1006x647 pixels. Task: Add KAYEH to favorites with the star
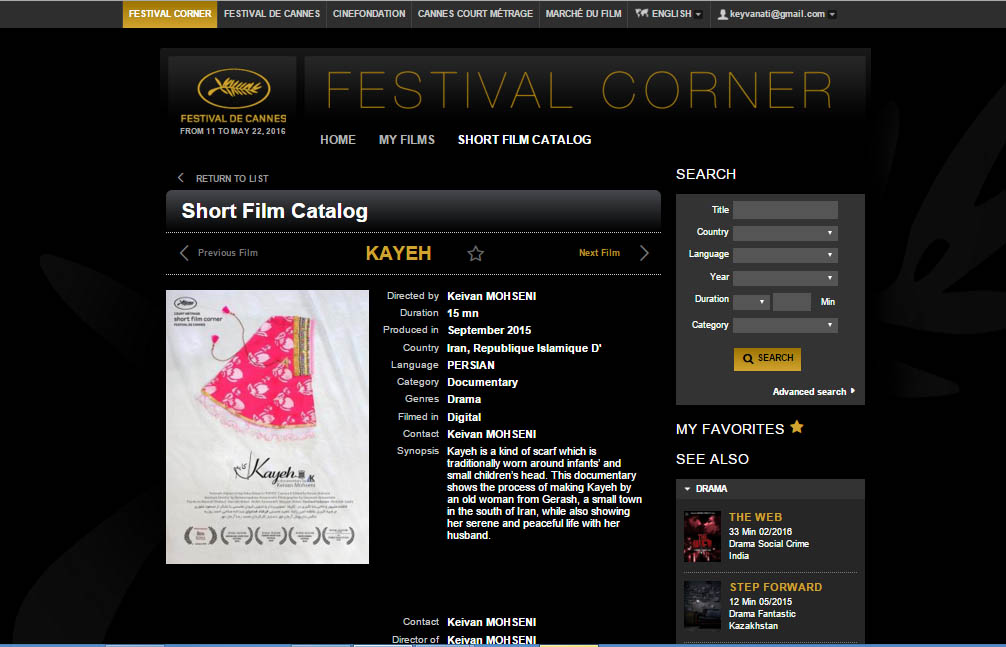point(475,254)
